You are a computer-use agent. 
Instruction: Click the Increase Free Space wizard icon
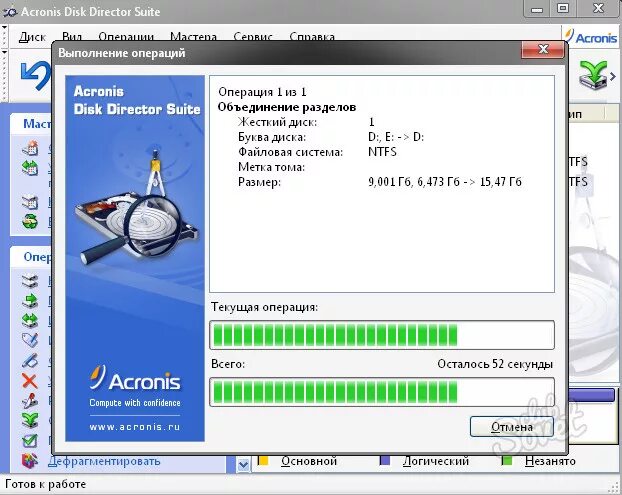(30, 167)
